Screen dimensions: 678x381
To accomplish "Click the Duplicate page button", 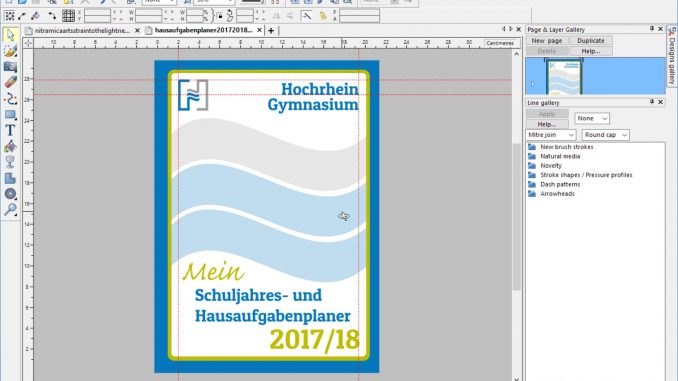I will (x=591, y=41).
